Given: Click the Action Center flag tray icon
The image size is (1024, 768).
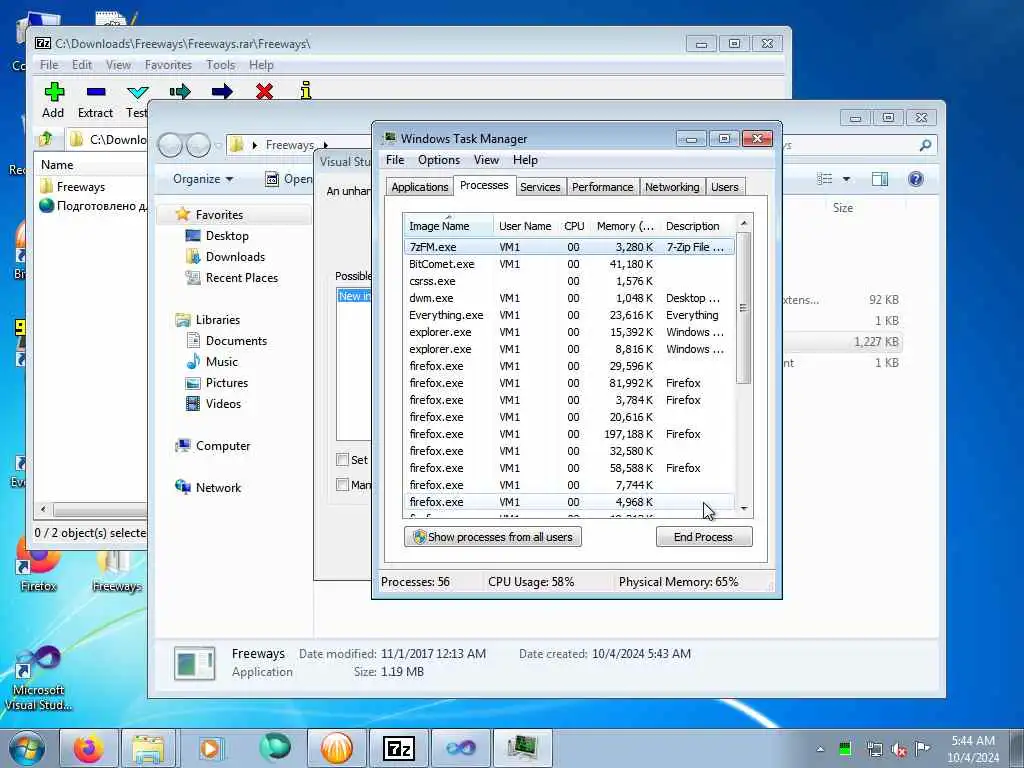Looking at the screenshot, I should click(922, 748).
